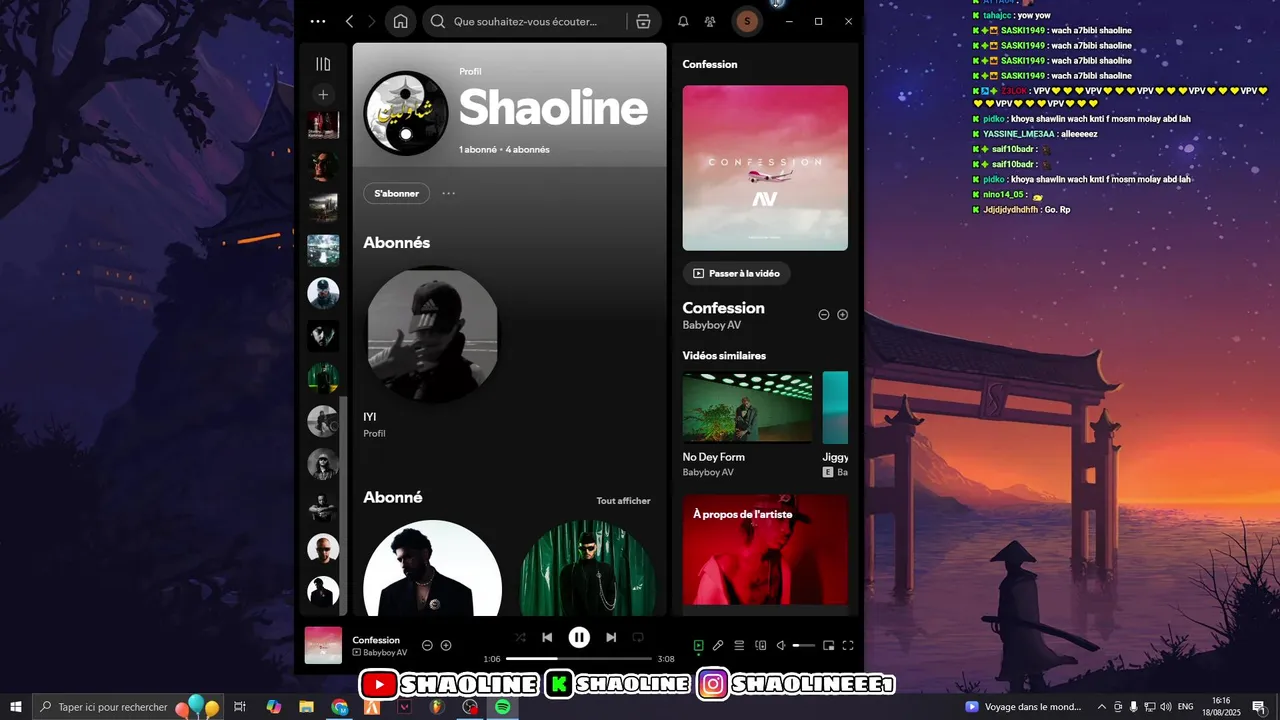Expand the library sidebar
Viewport: 1280px width, 720px height.
(323, 64)
